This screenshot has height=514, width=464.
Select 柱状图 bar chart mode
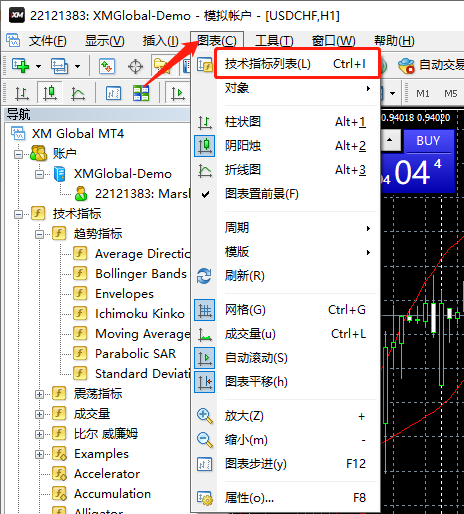click(x=286, y=122)
